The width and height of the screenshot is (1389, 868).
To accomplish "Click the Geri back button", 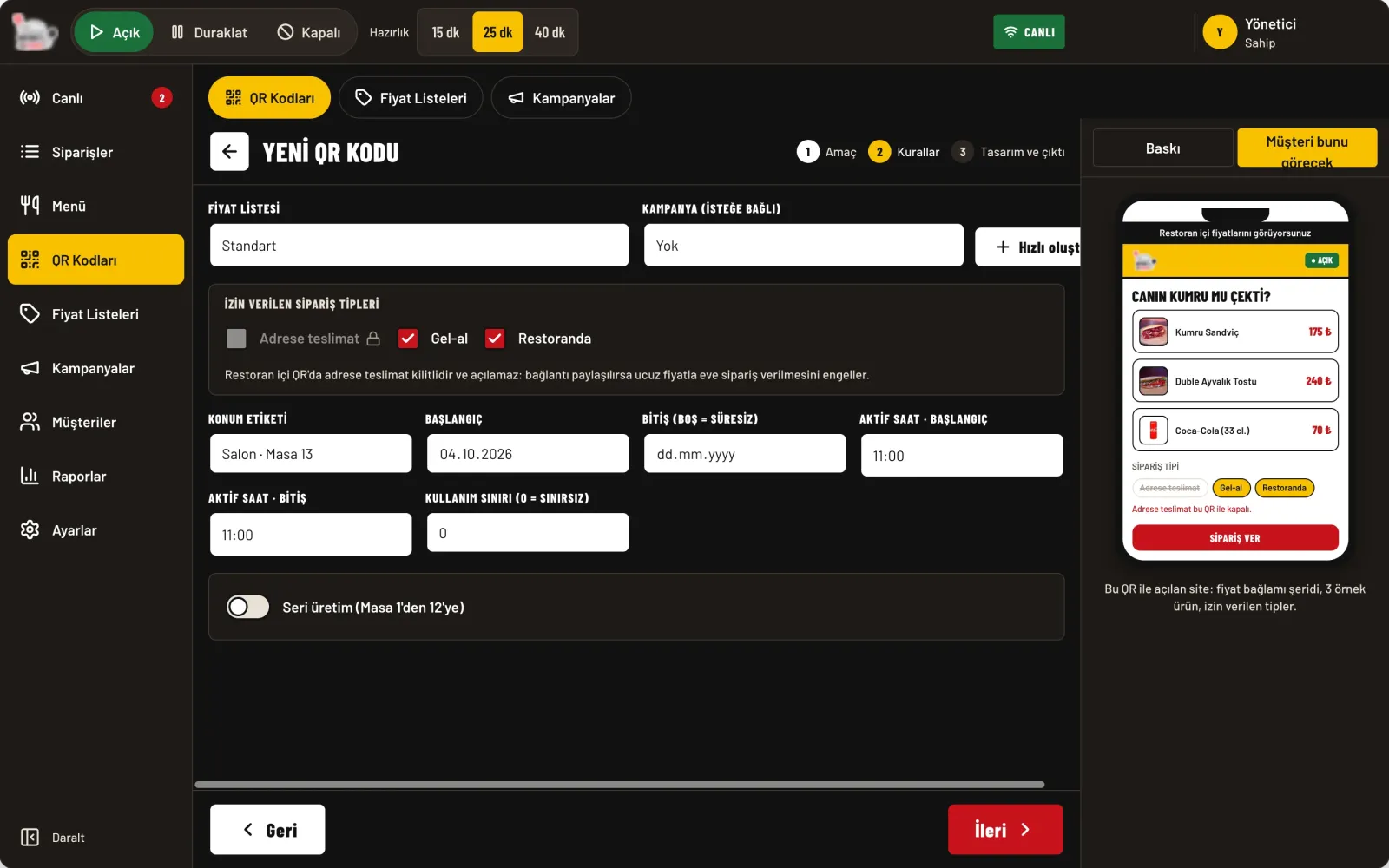I will click(x=267, y=830).
